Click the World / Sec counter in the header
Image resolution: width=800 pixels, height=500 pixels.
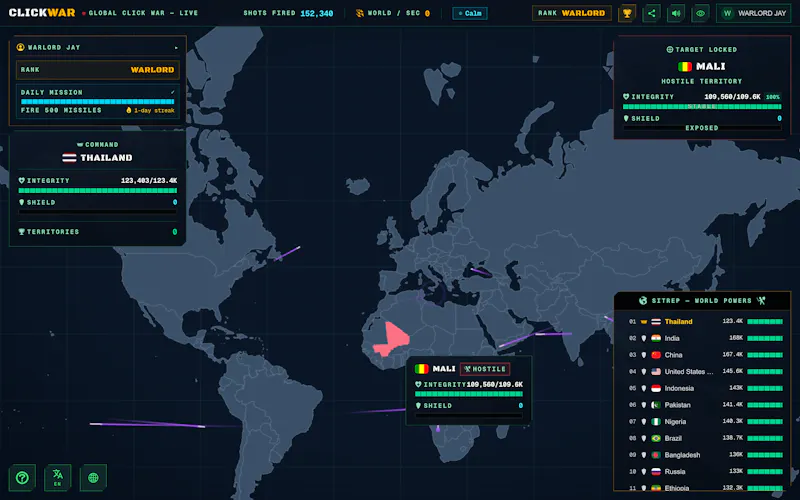point(392,13)
